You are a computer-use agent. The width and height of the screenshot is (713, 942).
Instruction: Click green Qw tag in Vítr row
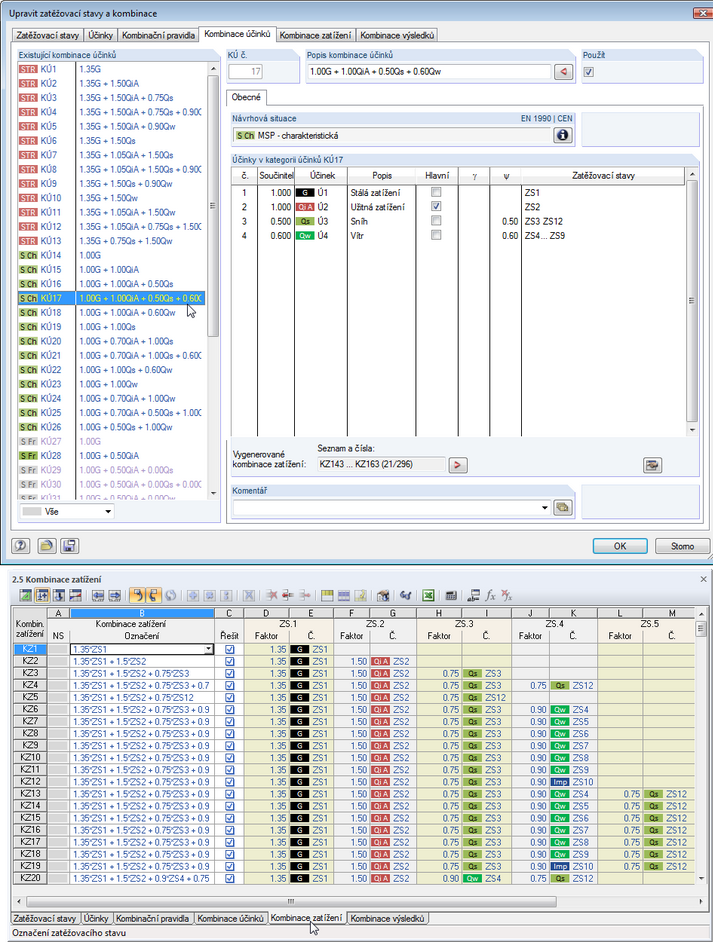(305, 236)
